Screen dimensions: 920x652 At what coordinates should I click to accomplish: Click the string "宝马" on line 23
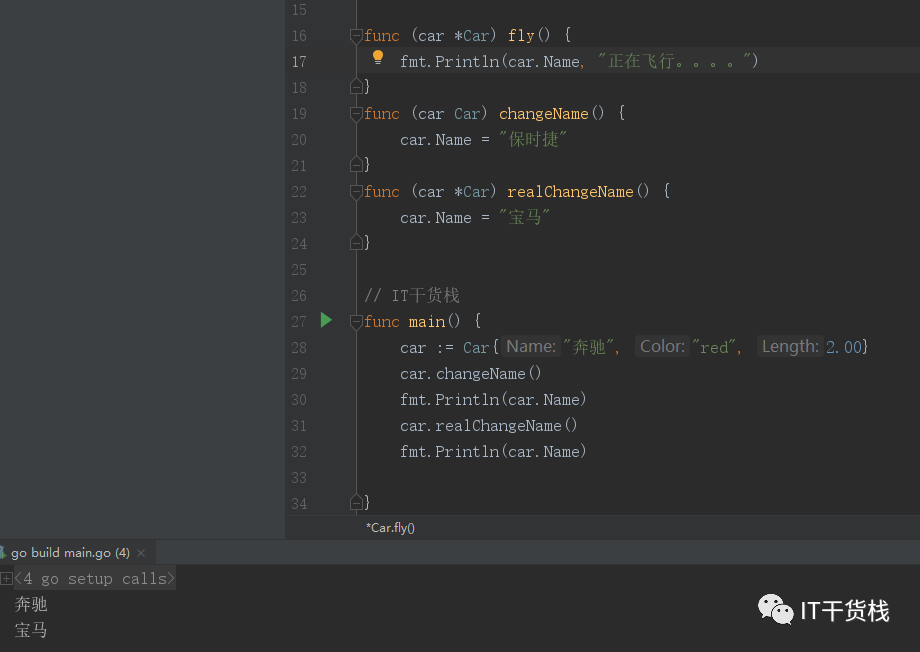524,218
